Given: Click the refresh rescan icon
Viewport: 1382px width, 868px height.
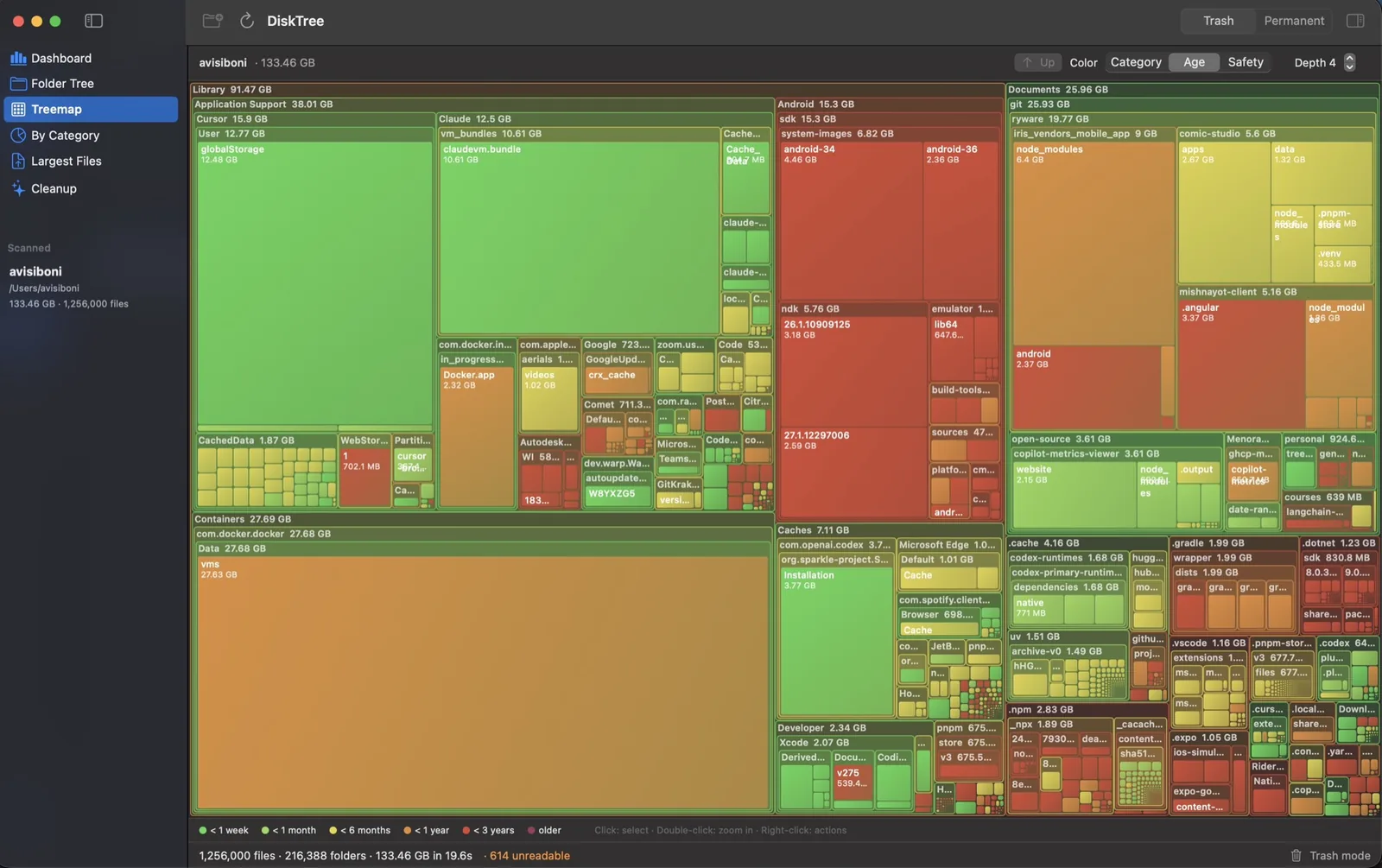Looking at the screenshot, I should 247,21.
